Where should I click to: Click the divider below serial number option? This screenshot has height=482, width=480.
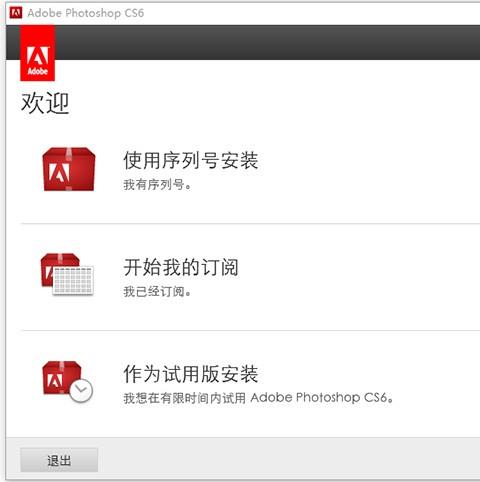click(x=250, y=224)
